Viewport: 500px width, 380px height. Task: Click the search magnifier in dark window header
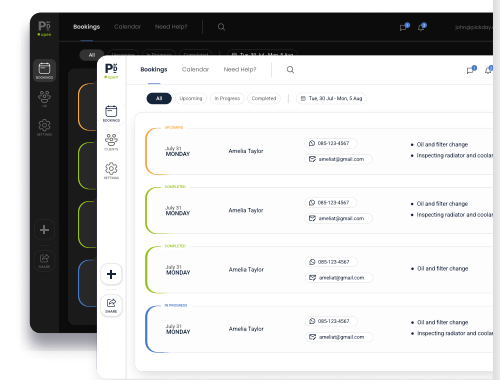221,27
